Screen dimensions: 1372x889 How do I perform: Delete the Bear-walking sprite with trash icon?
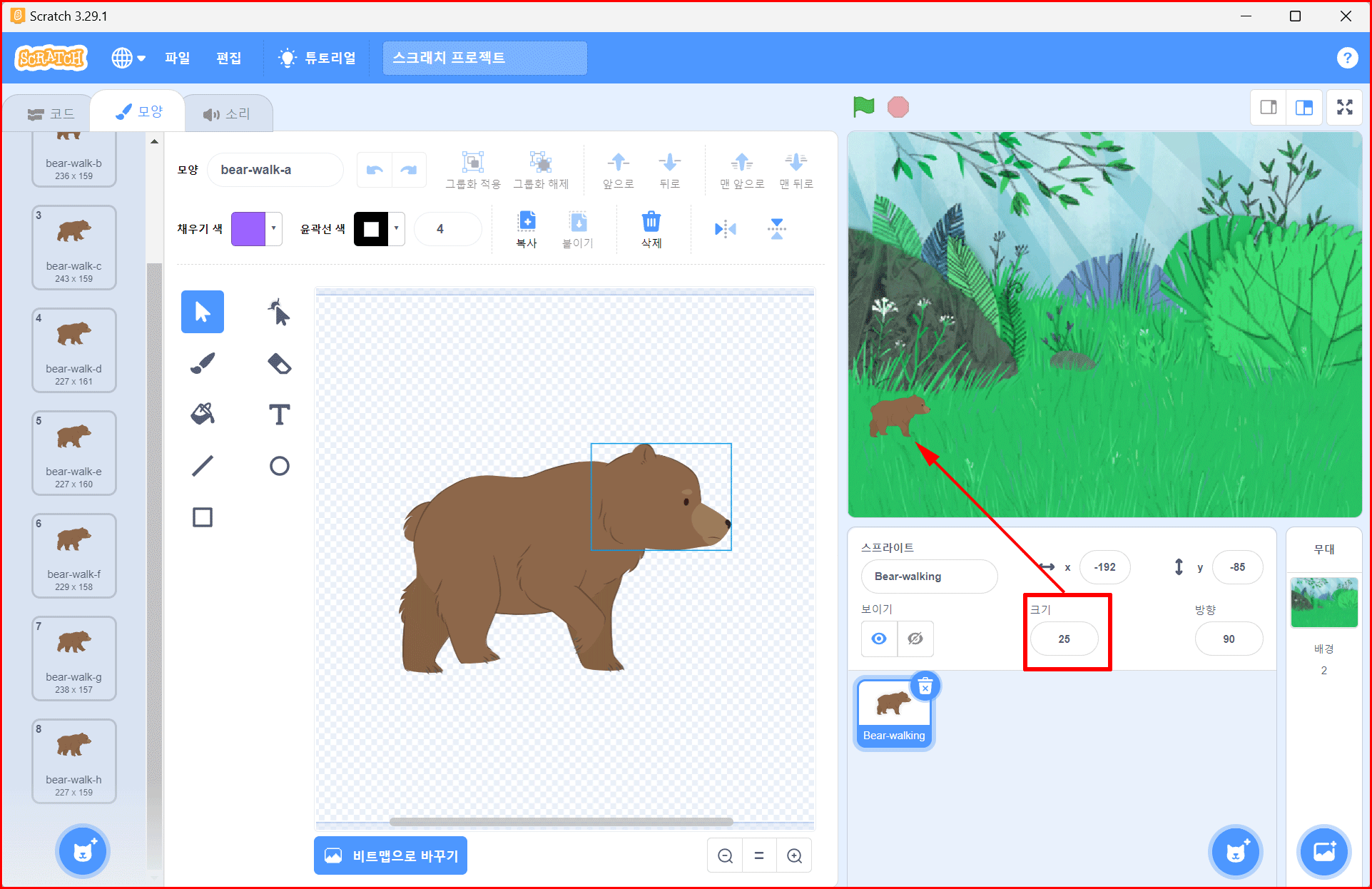(925, 687)
